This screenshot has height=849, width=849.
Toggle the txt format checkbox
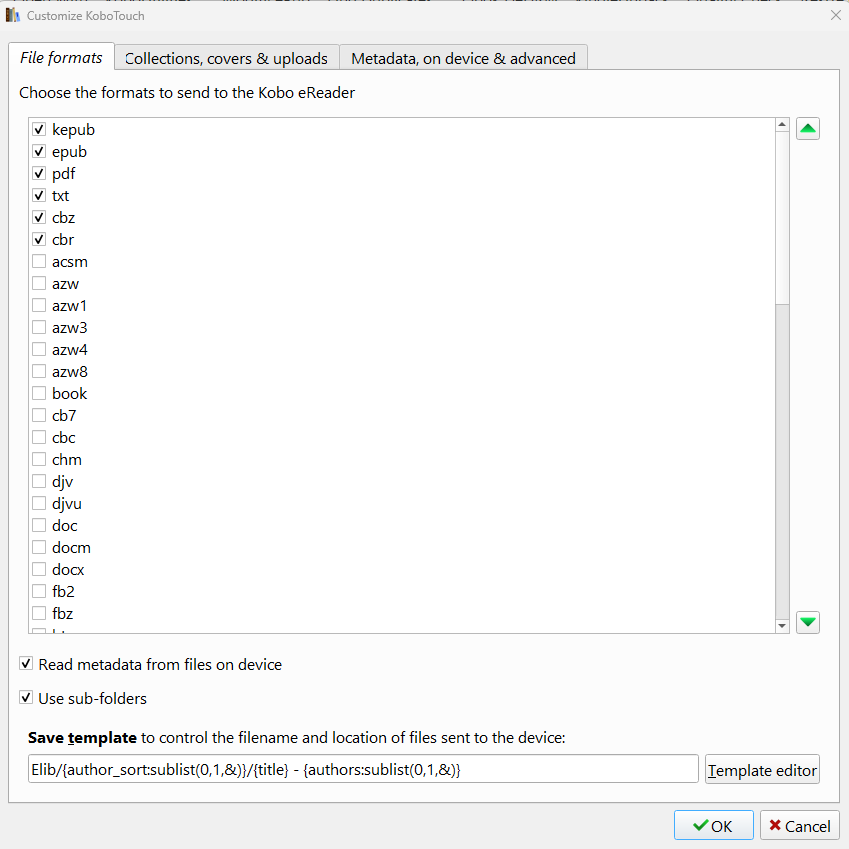39,195
